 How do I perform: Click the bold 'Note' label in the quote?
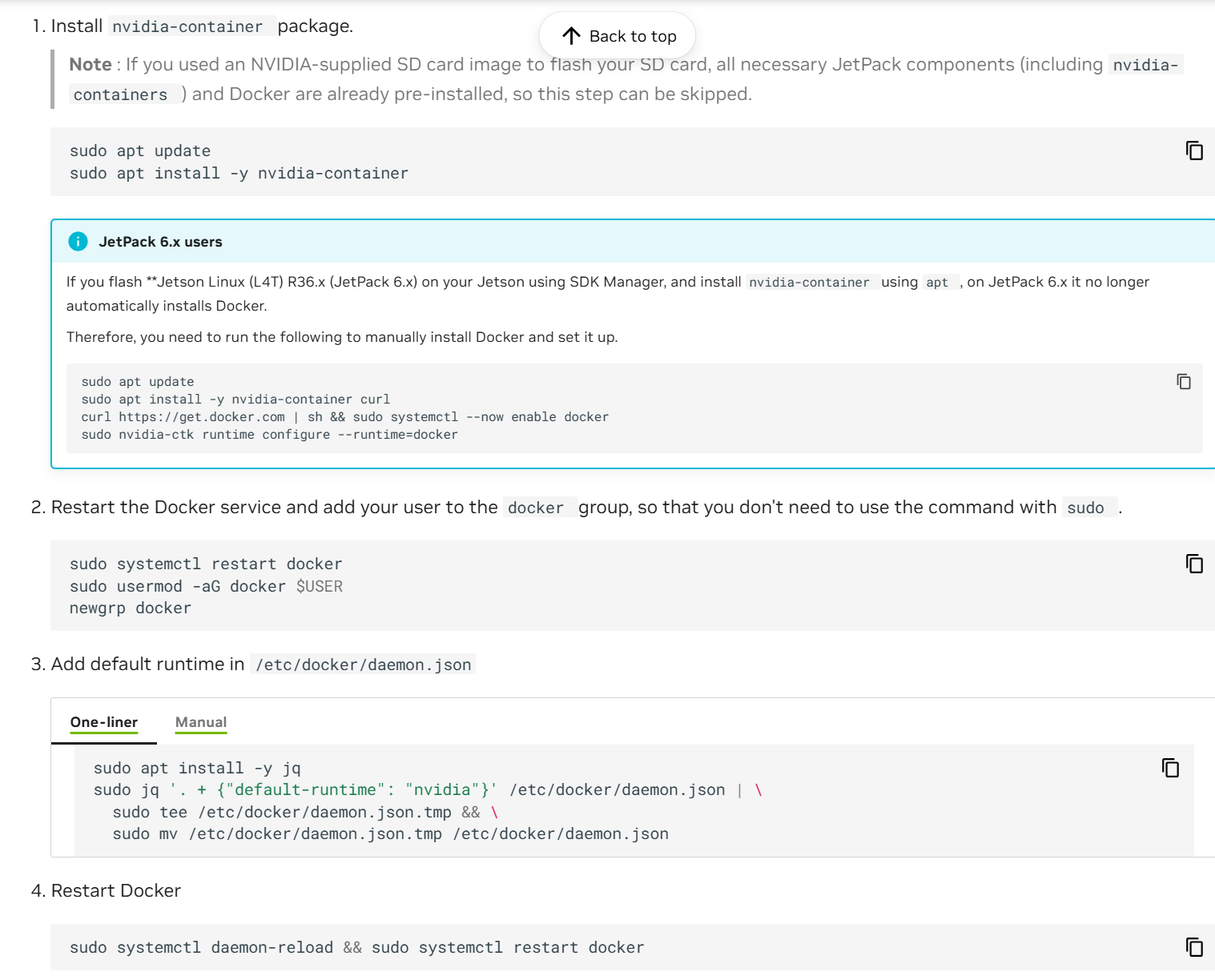coord(91,65)
